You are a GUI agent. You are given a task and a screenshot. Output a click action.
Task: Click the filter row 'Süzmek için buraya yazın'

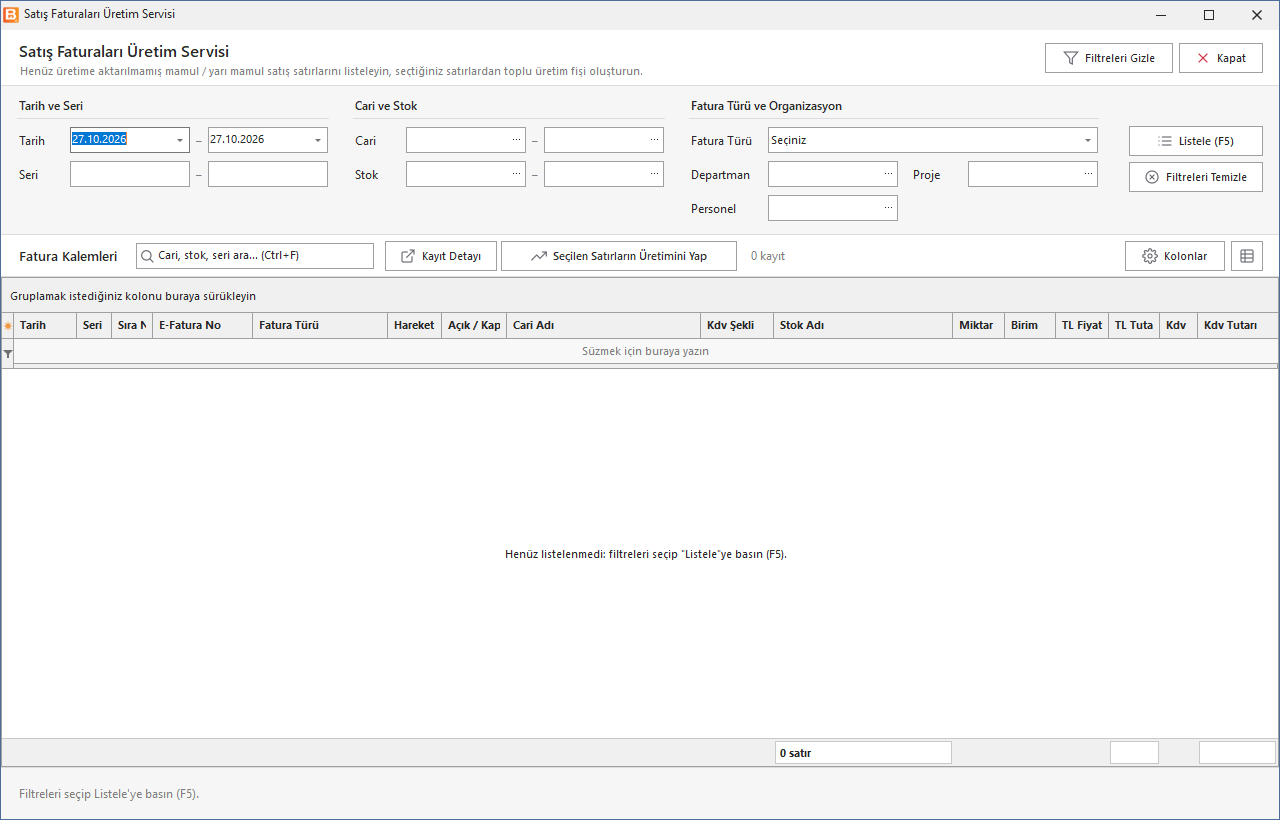[646, 351]
